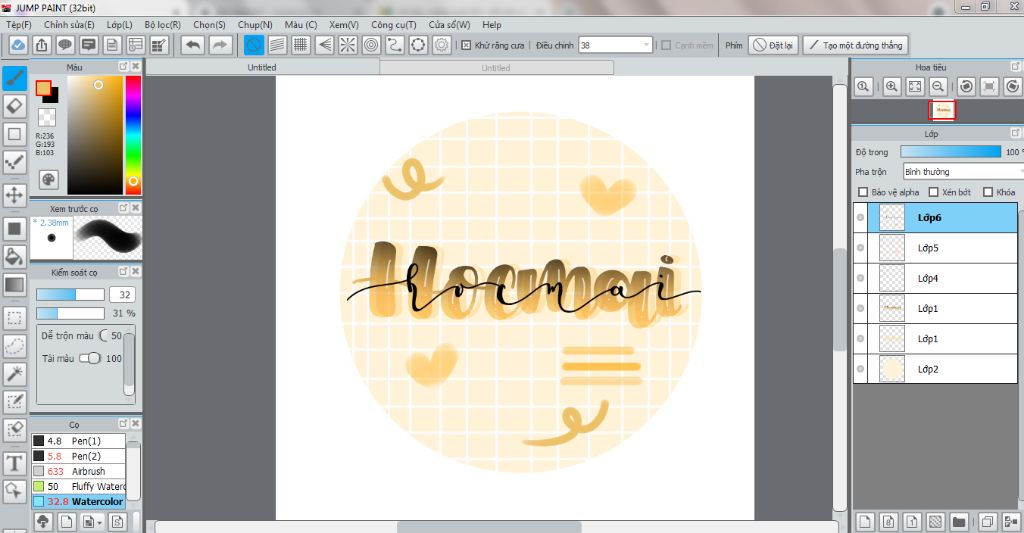Select the Brush tool in left toolbar

tap(14, 78)
